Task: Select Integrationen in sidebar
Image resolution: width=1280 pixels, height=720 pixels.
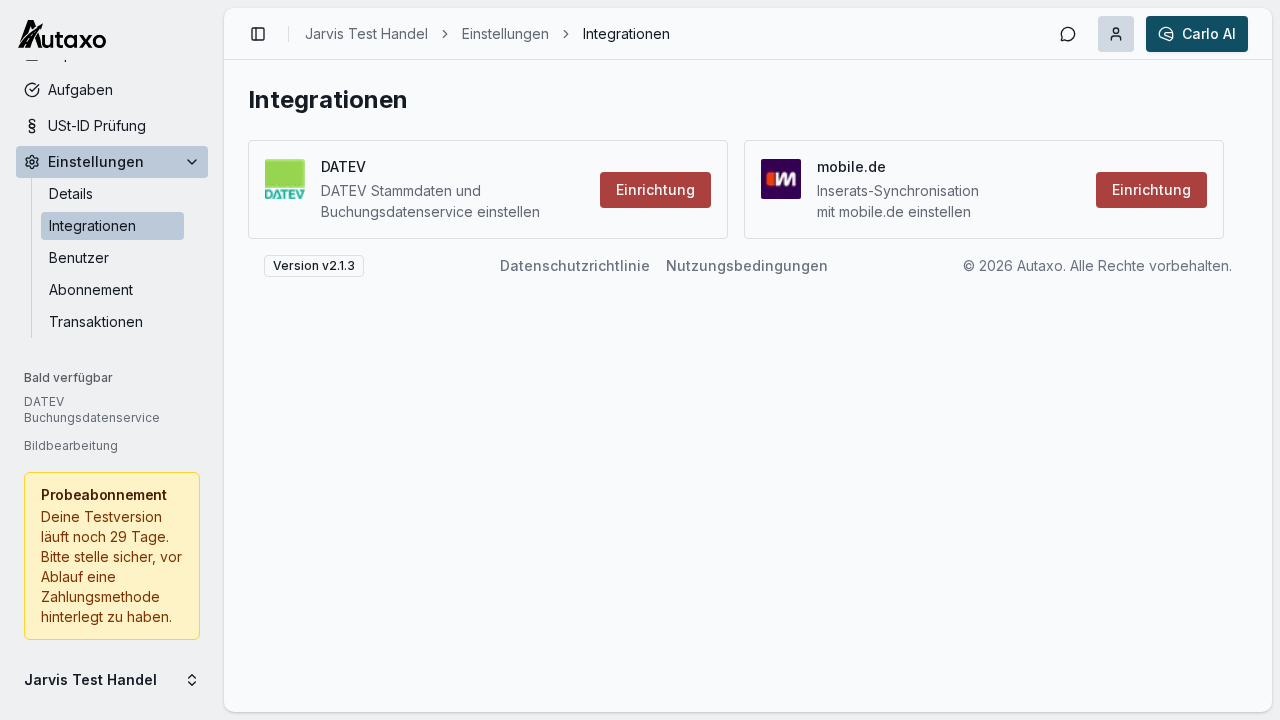Action: pos(112,226)
